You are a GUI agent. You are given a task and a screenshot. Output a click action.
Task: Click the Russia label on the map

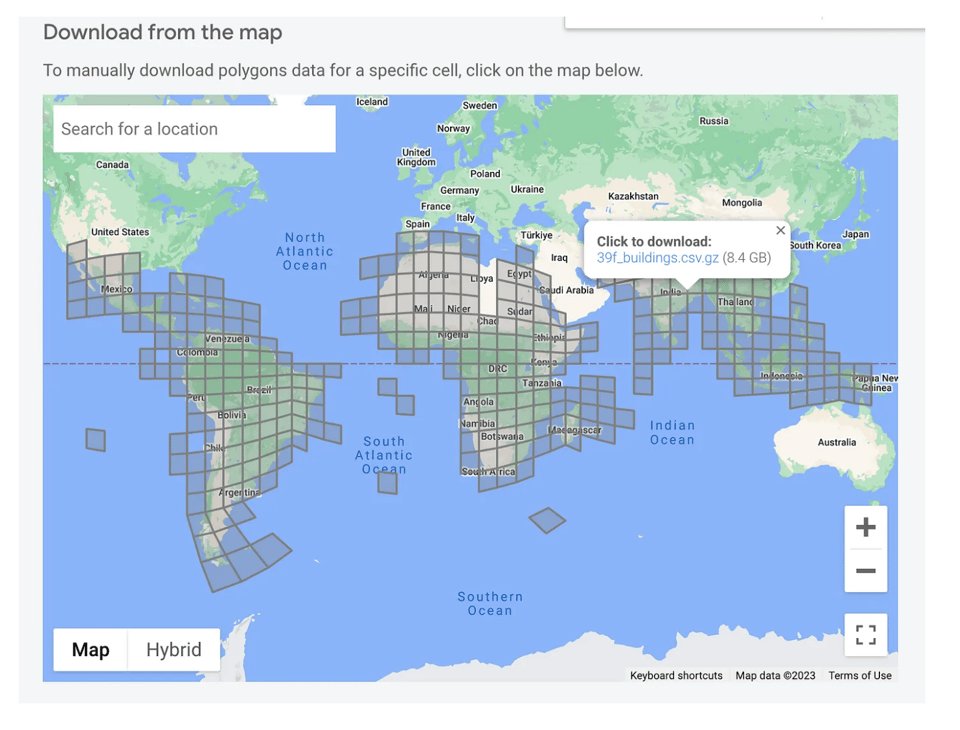click(x=713, y=121)
